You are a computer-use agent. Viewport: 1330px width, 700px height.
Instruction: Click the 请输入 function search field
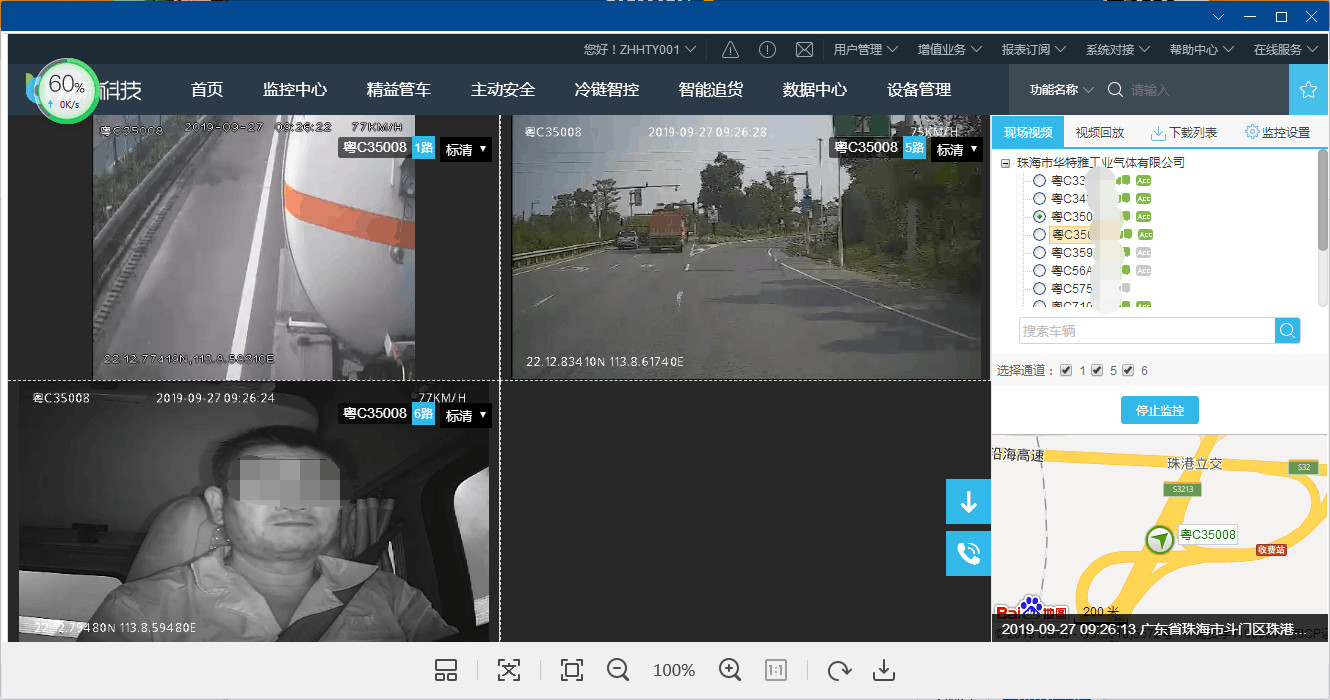1205,90
